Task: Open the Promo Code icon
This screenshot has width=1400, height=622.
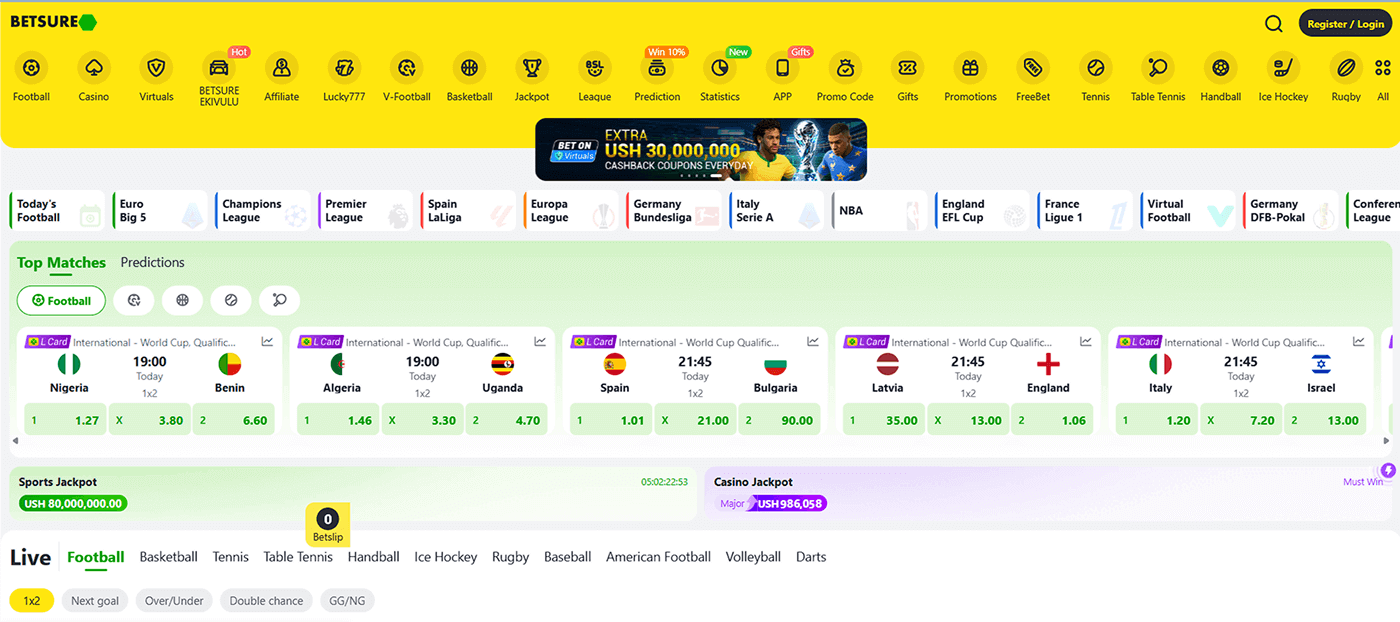Action: click(x=845, y=68)
